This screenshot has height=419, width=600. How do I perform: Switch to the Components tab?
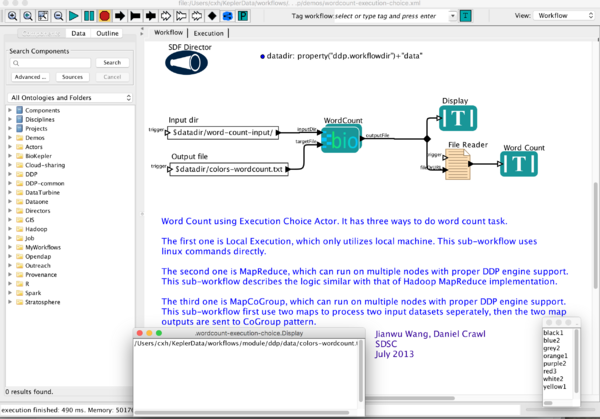click(x=41, y=33)
